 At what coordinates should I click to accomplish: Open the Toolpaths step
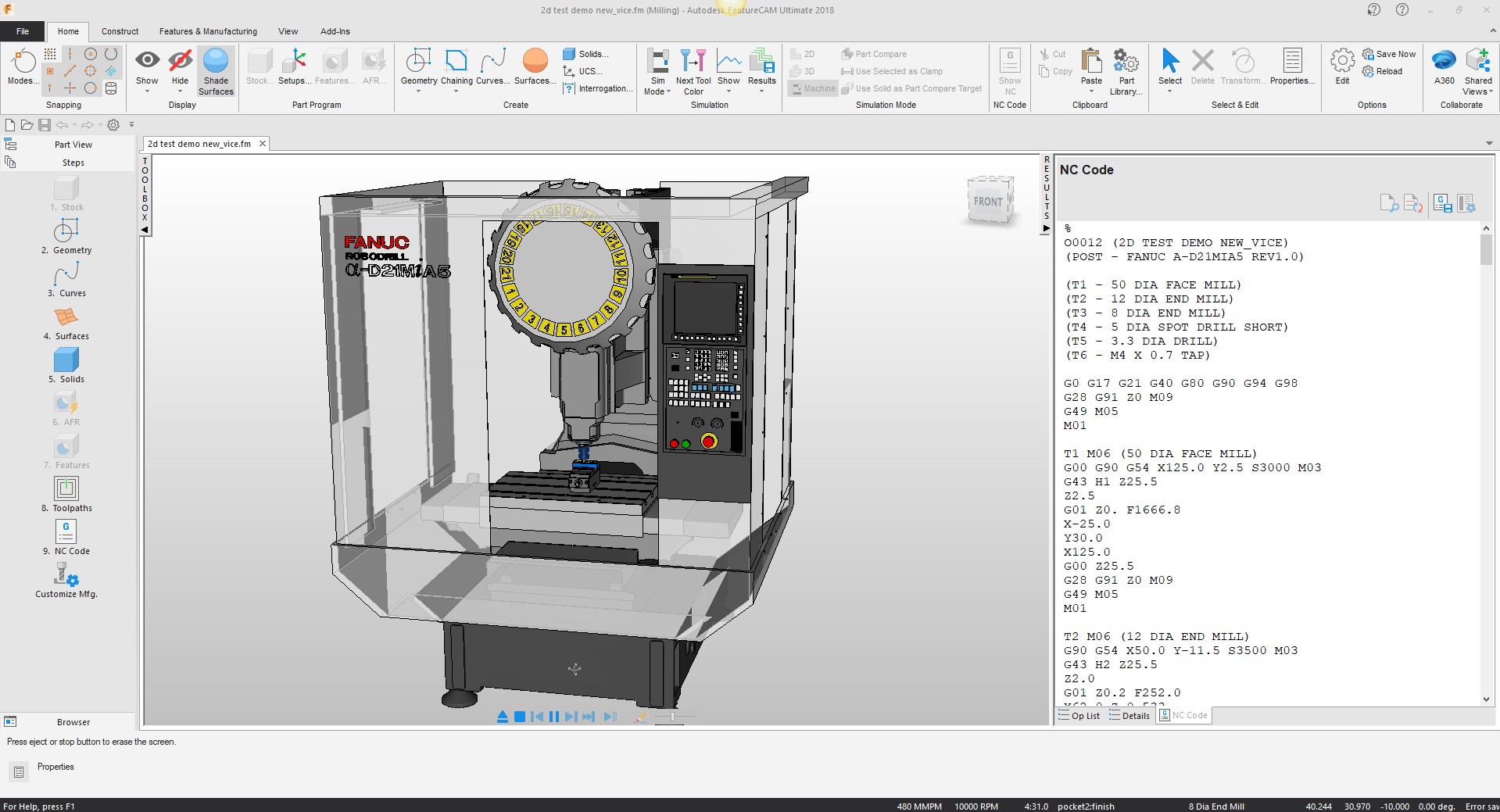(x=66, y=495)
